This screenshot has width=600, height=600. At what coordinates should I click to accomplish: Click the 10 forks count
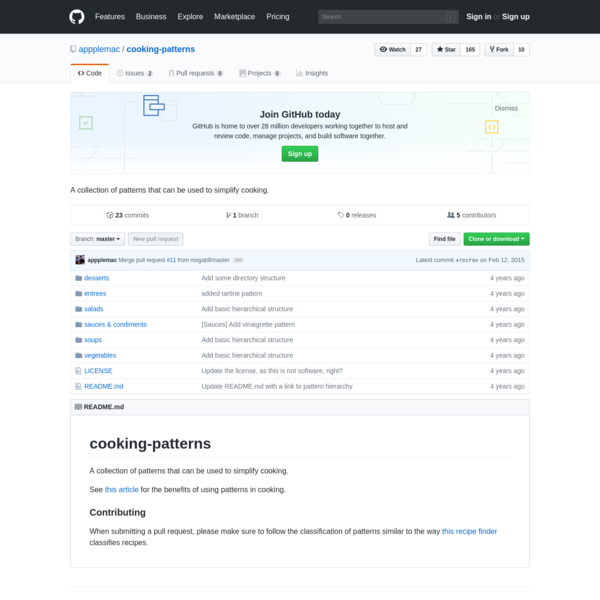pyautogui.click(x=521, y=50)
